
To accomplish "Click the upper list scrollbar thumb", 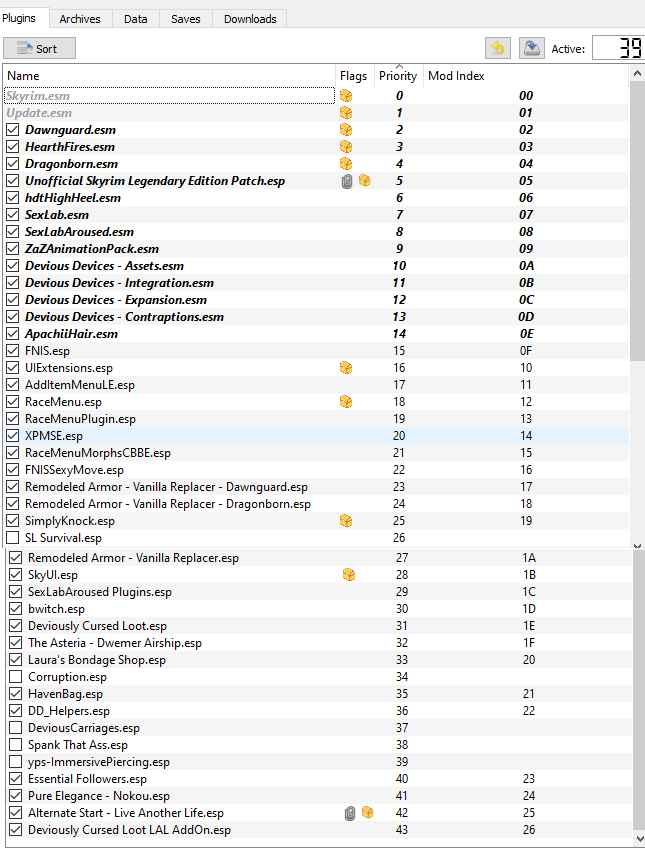I will coord(637,222).
